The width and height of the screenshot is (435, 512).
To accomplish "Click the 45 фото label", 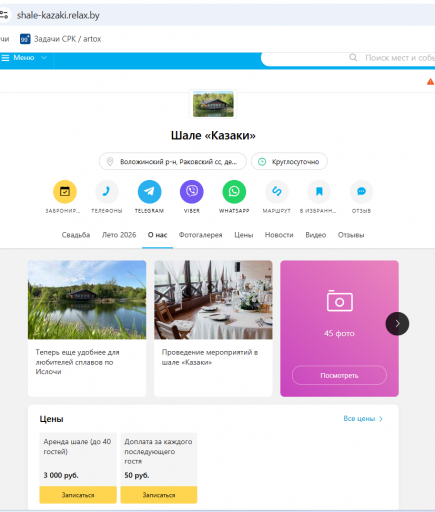I will (x=339, y=333).
